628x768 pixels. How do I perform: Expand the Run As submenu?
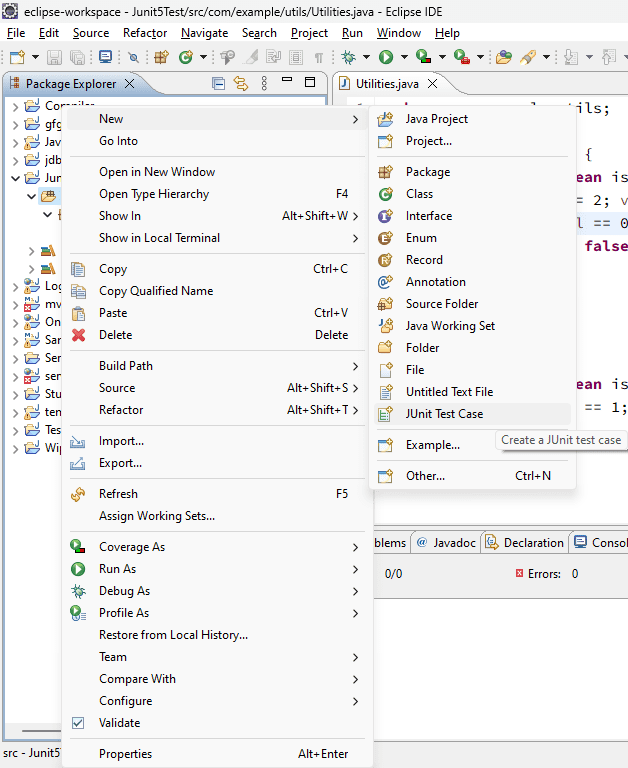[217, 569]
